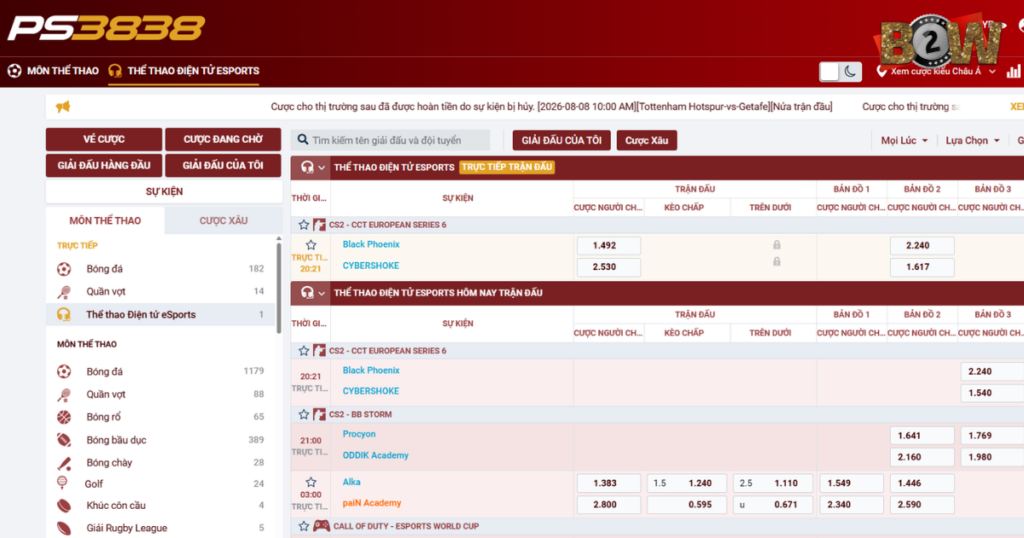The height and width of the screenshot is (538, 1024).
Task: Open paiN Academy team link
Action: tap(372, 503)
